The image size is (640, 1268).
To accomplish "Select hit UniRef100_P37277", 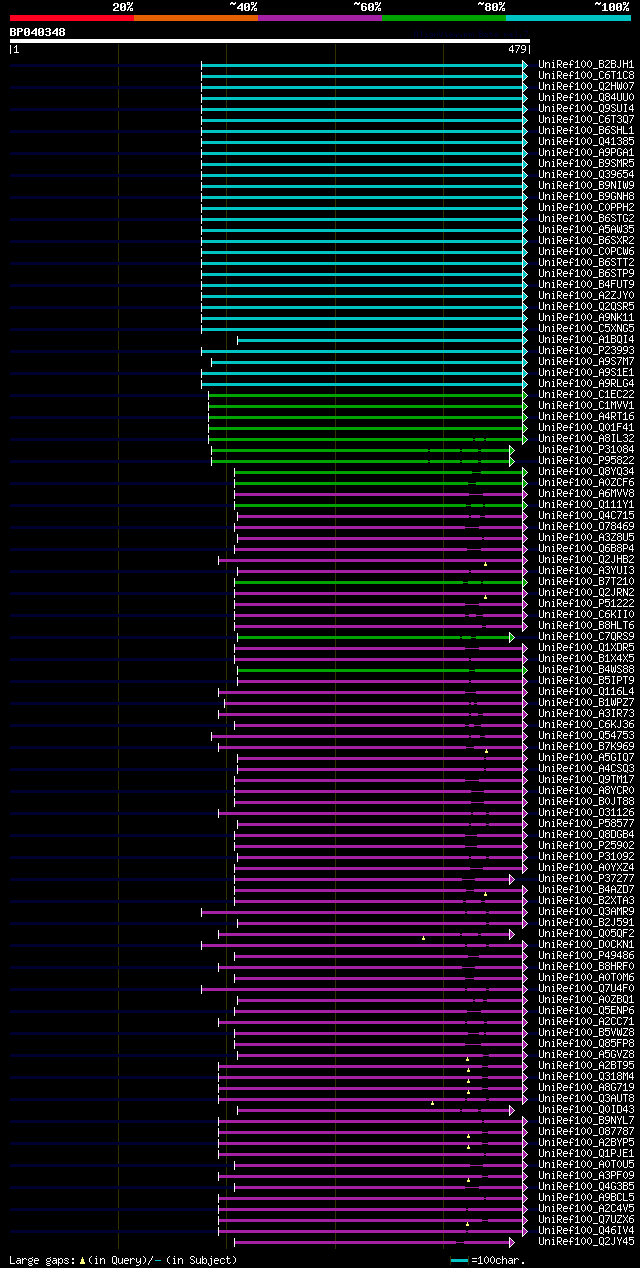I will [x=586, y=878].
